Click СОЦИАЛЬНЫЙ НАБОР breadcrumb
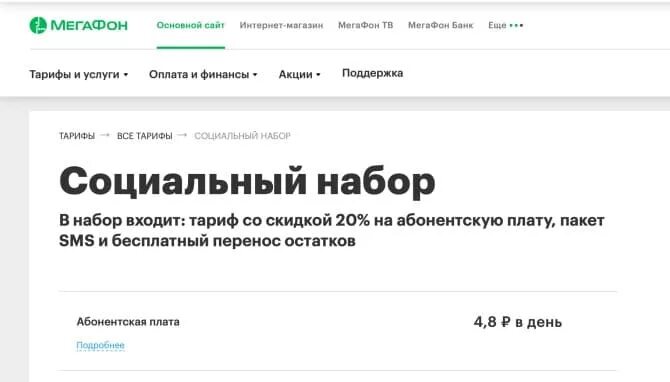 pyautogui.click(x=242, y=136)
